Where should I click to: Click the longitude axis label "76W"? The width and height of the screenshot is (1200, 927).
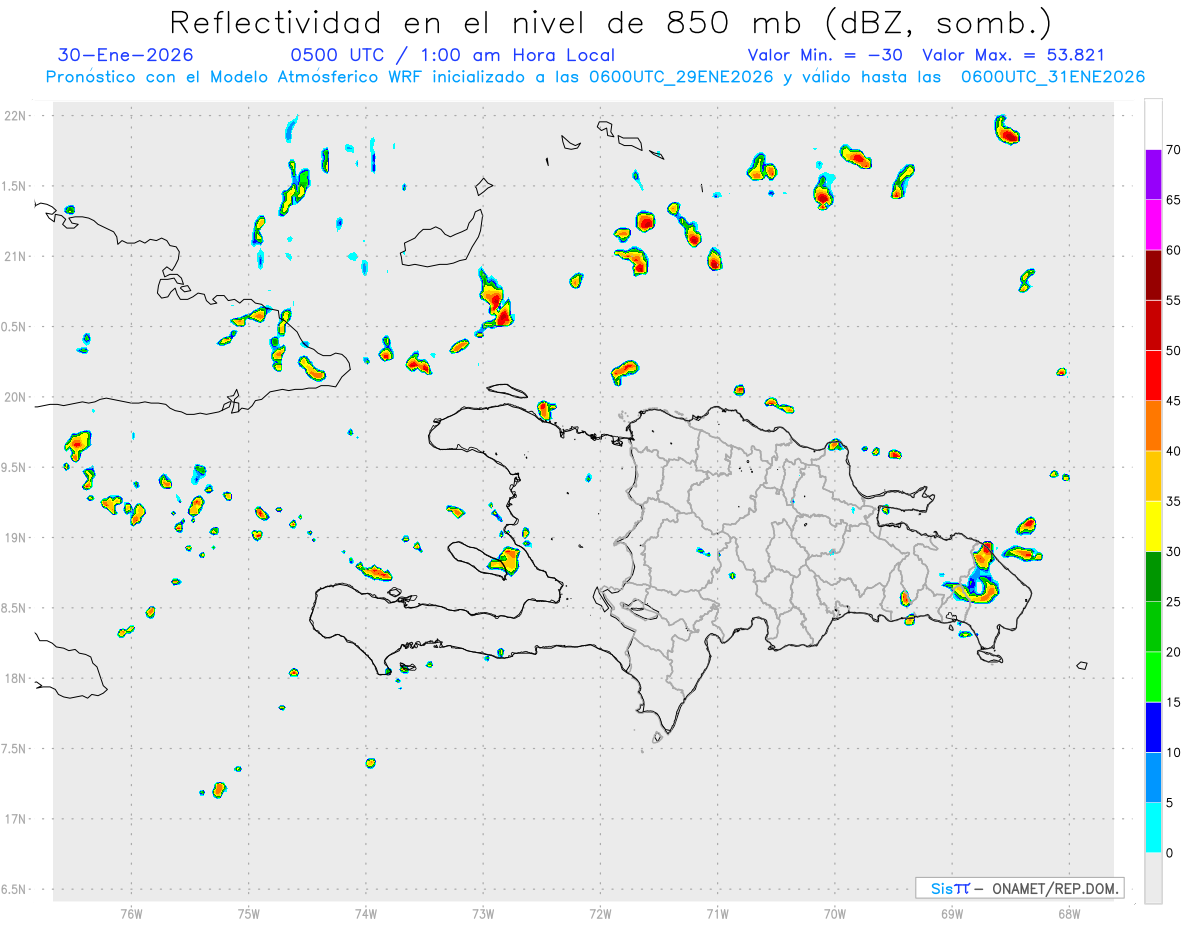pyautogui.click(x=131, y=913)
